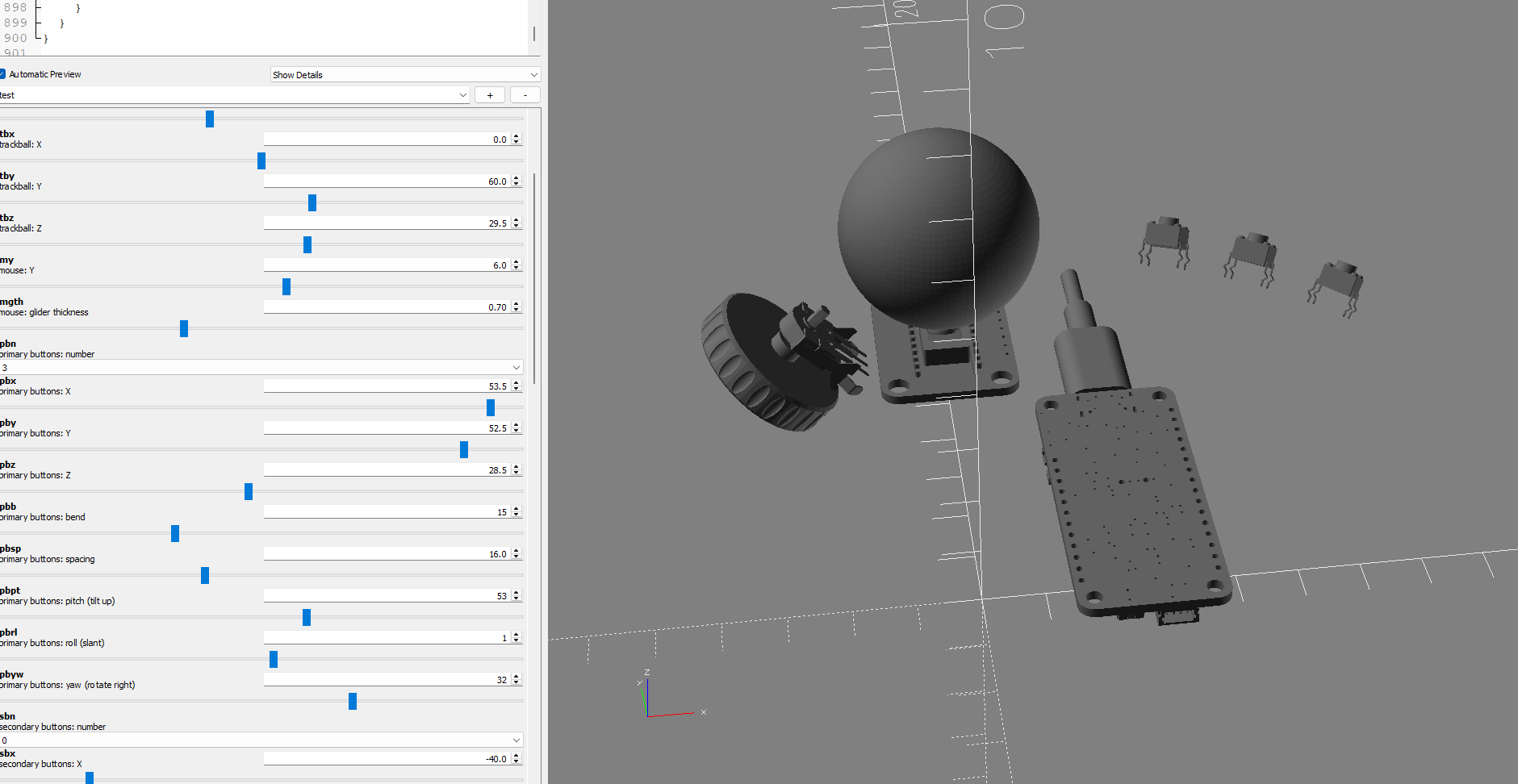Expand the 'test' preset selector
The image size is (1518, 784).
click(x=234, y=95)
